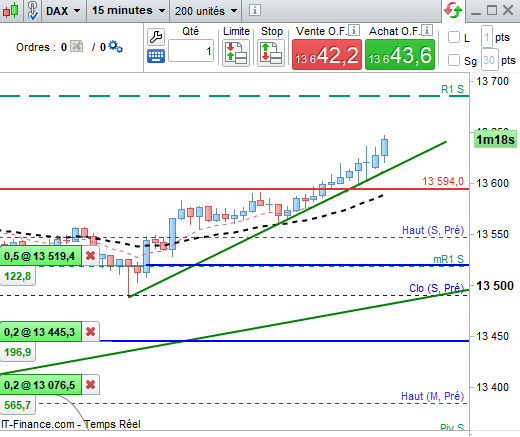Click the green Achat 13 643,6 button
Viewport: 520px width, 437px height.
click(x=400, y=55)
